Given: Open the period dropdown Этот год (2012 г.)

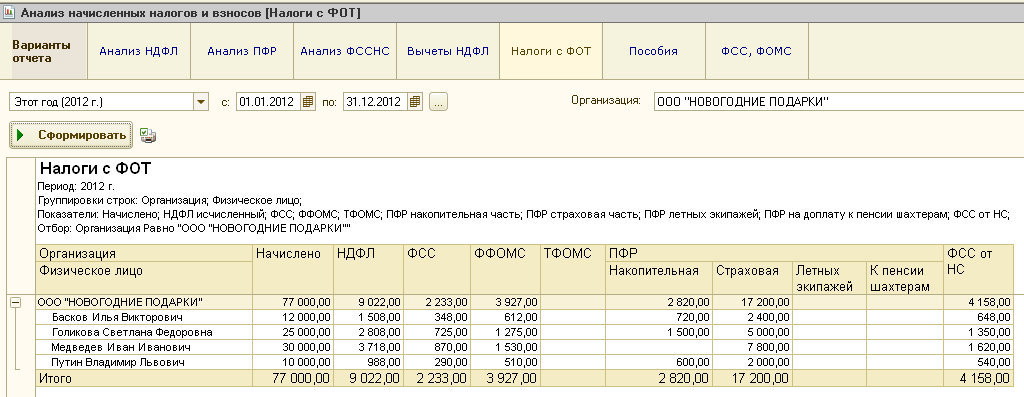Looking at the screenshot, I should 201,102.
